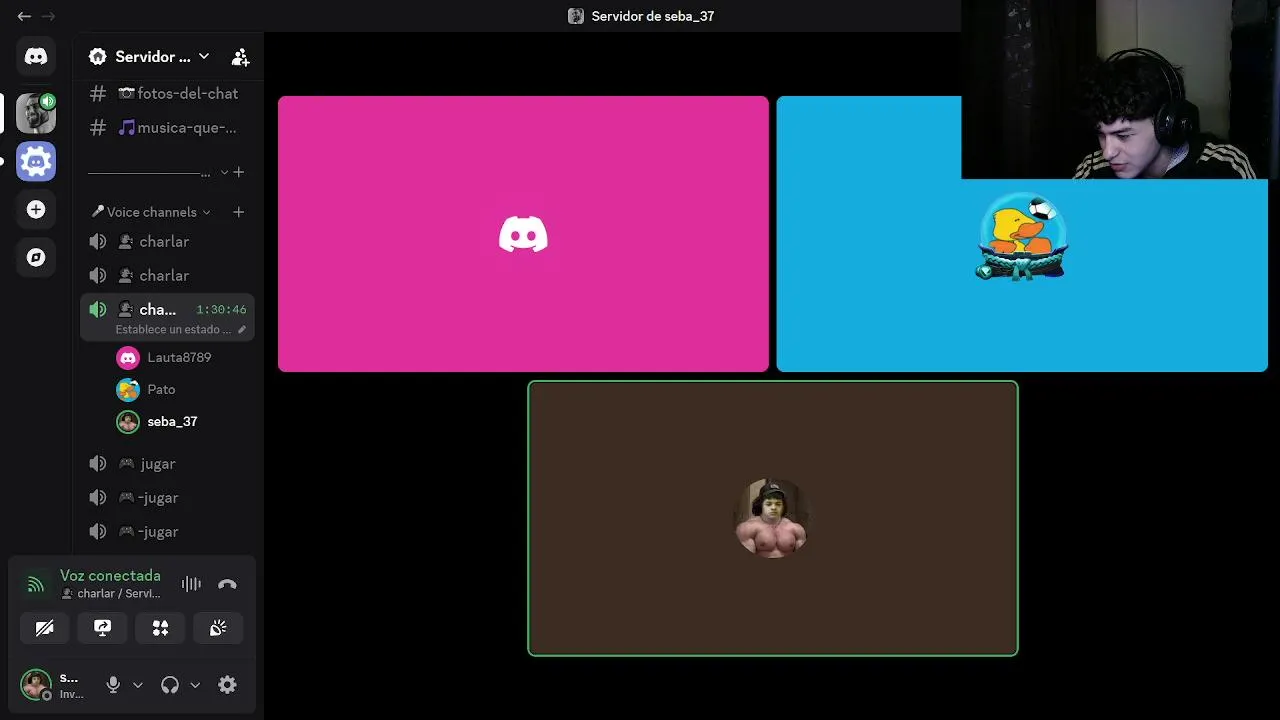Open voice connection signal details
1280x720 pixels.
[x=36, y=584]
